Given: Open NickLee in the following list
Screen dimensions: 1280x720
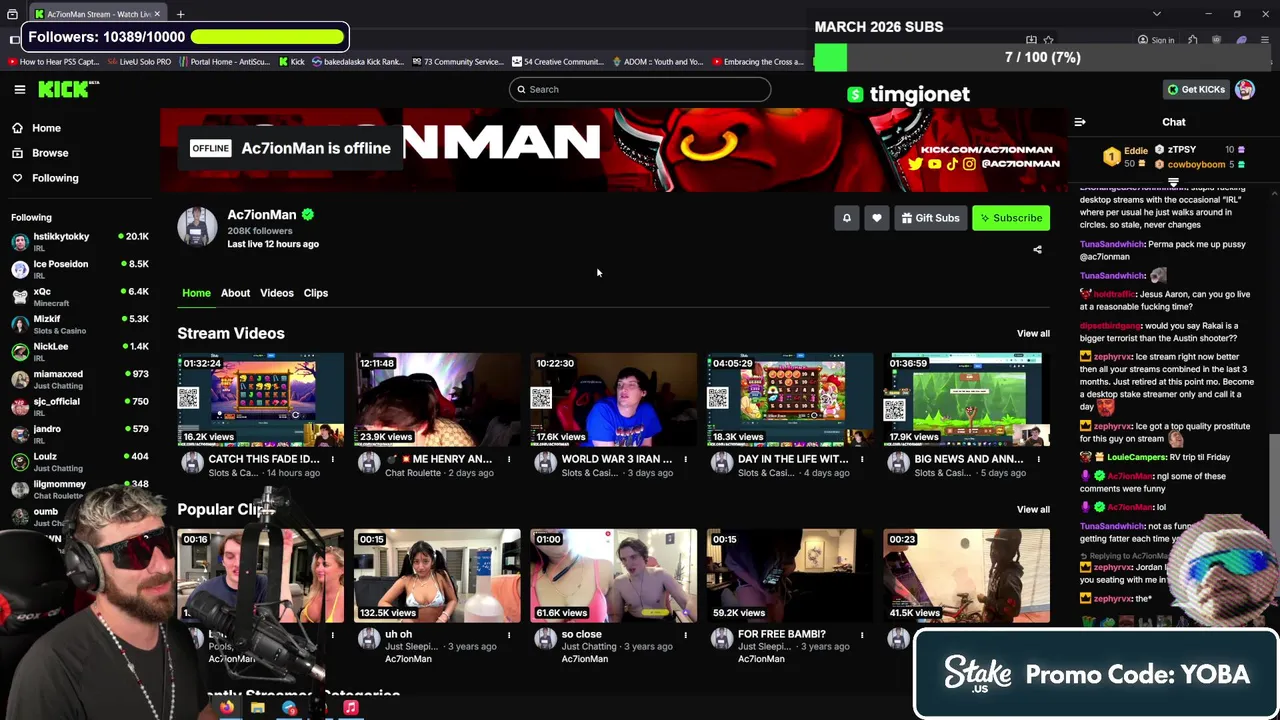Looking at the screenshot, I should coord(80,352).
